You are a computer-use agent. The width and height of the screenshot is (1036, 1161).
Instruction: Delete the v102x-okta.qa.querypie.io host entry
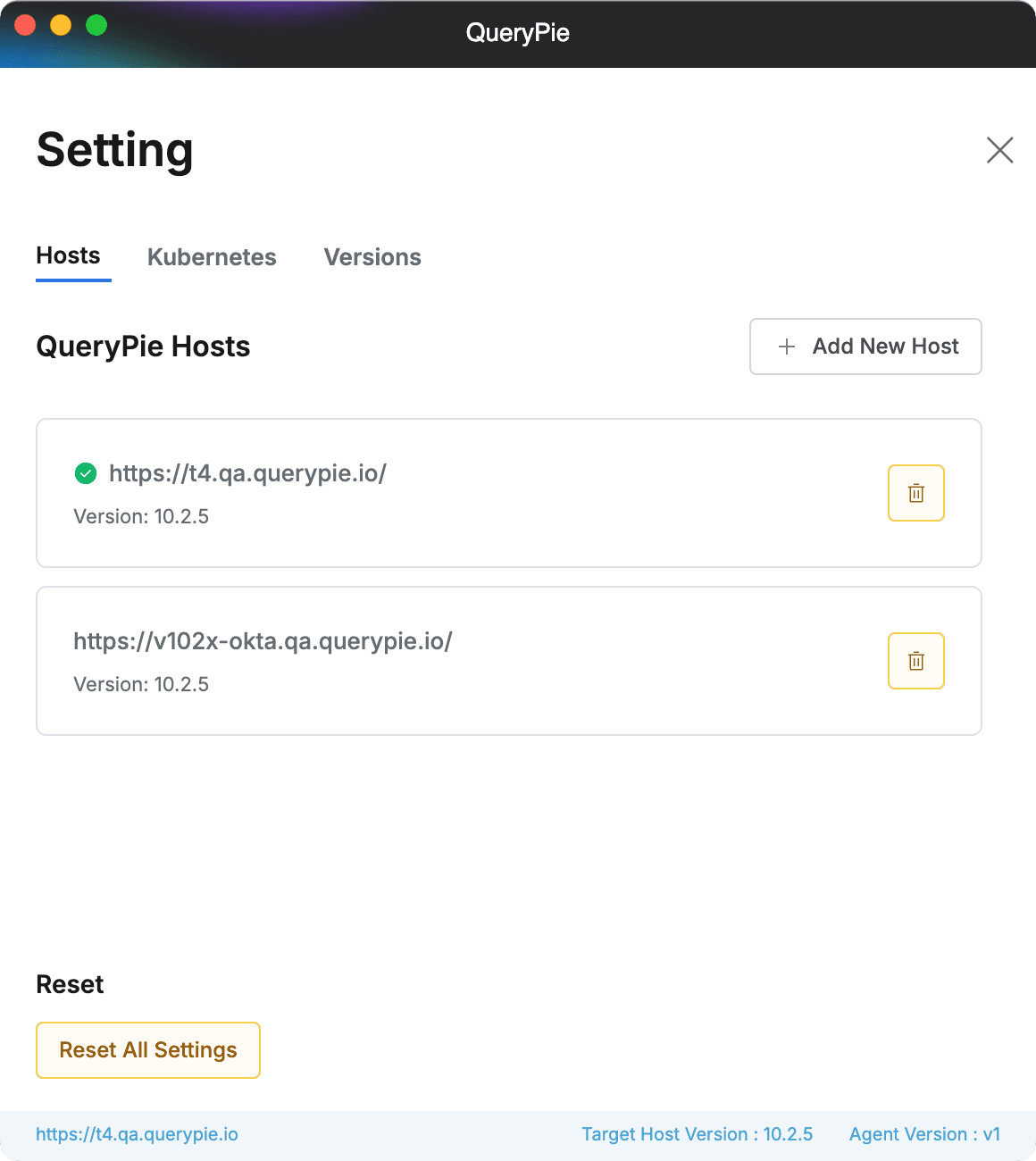tap(915, 661)
